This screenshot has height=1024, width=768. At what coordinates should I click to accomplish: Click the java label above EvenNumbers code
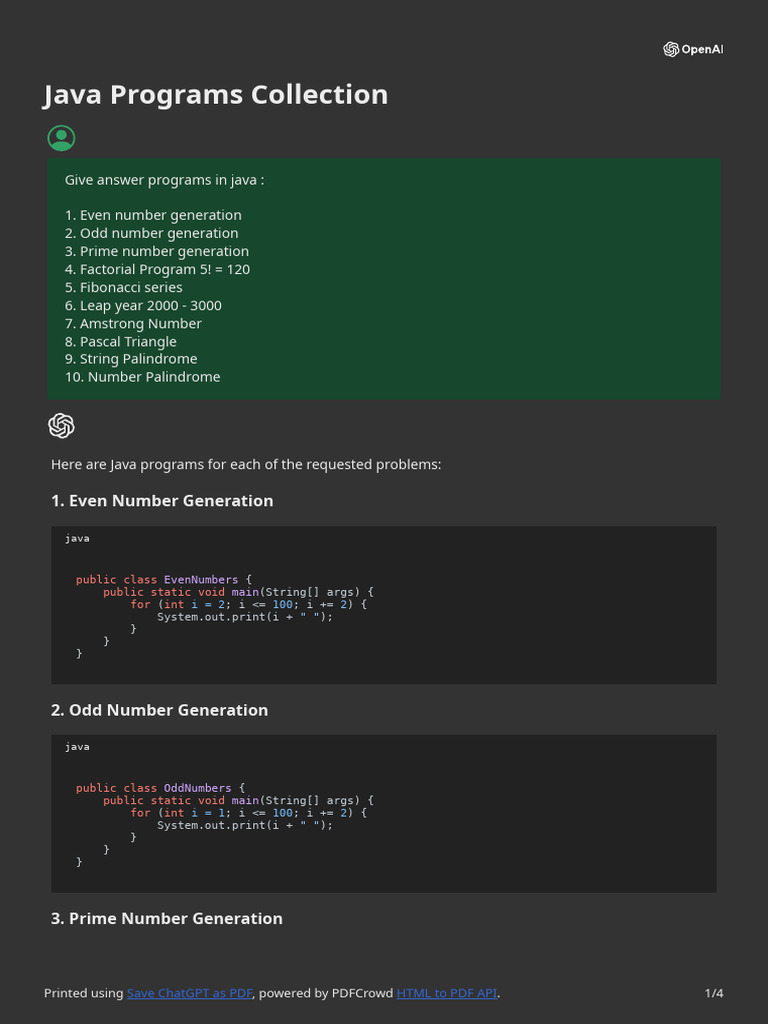coord(77,538)
